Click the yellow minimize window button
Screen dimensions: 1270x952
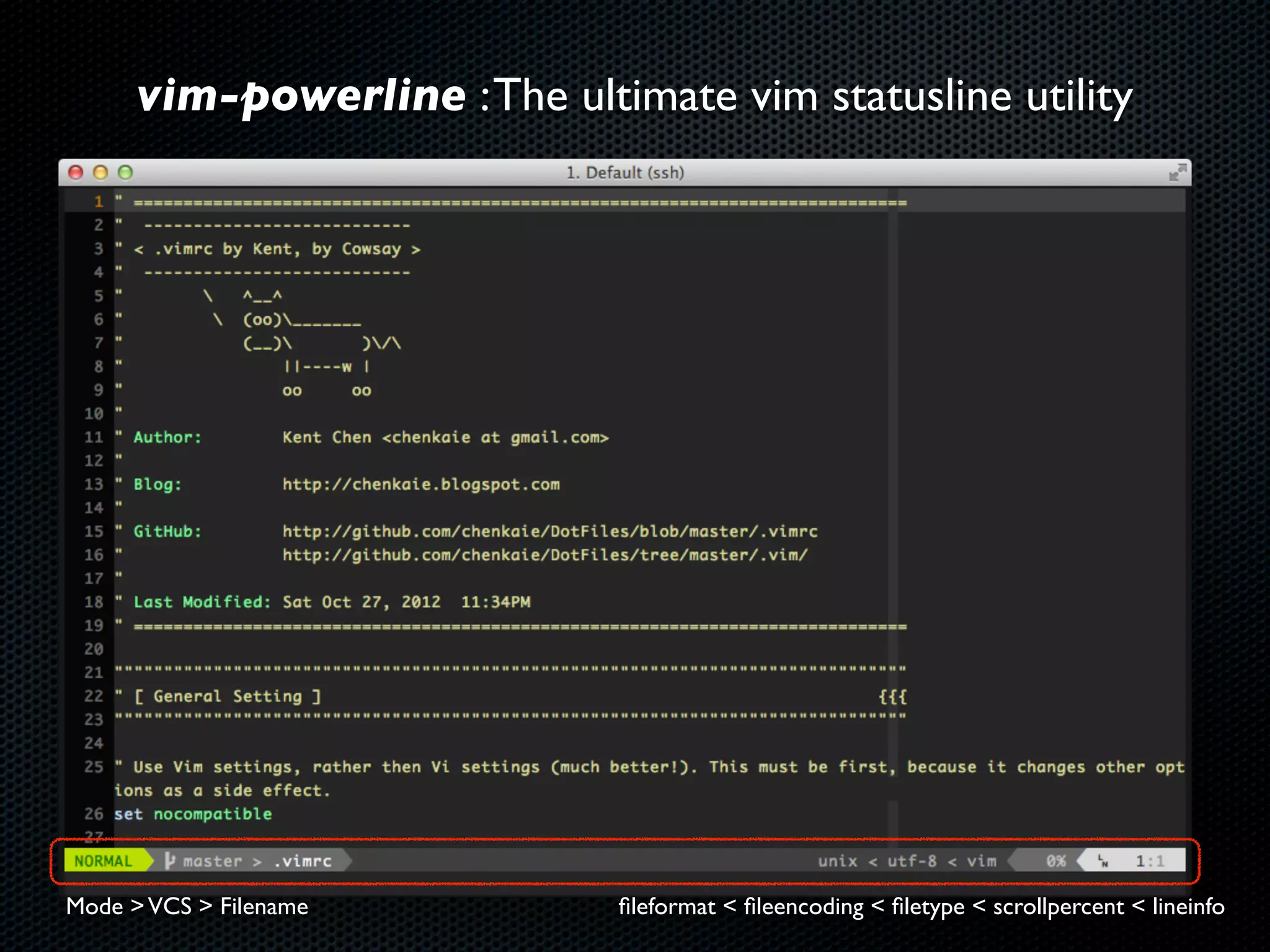[100, 172]
